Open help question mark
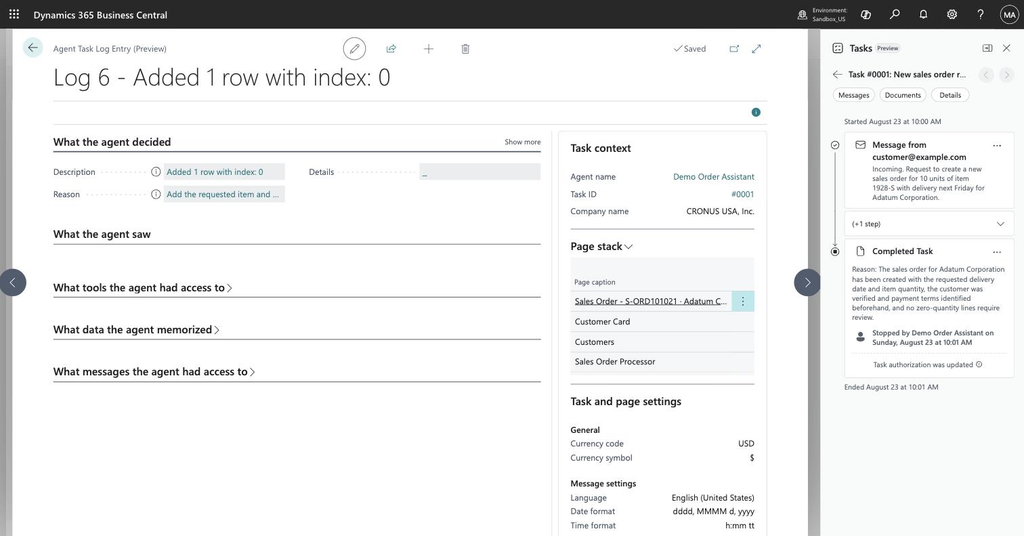Viewport: 1024px width, 536px height. pyautogui.click(x=980, y=14)
